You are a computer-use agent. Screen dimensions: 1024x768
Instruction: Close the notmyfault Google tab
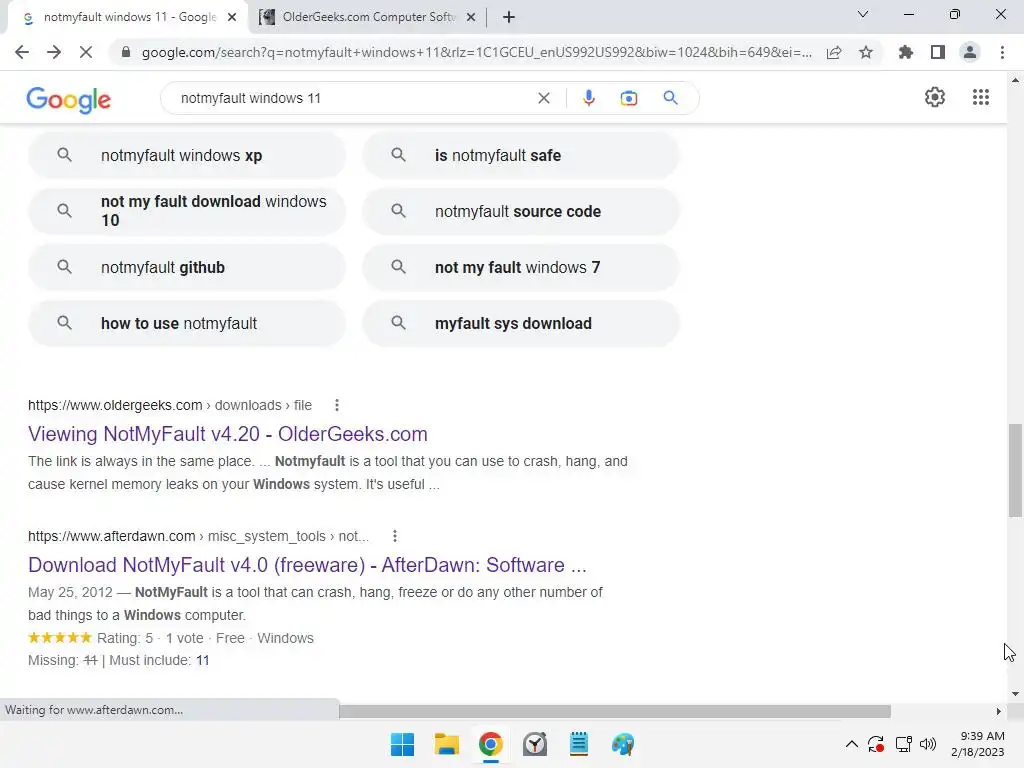pos(232,18)
